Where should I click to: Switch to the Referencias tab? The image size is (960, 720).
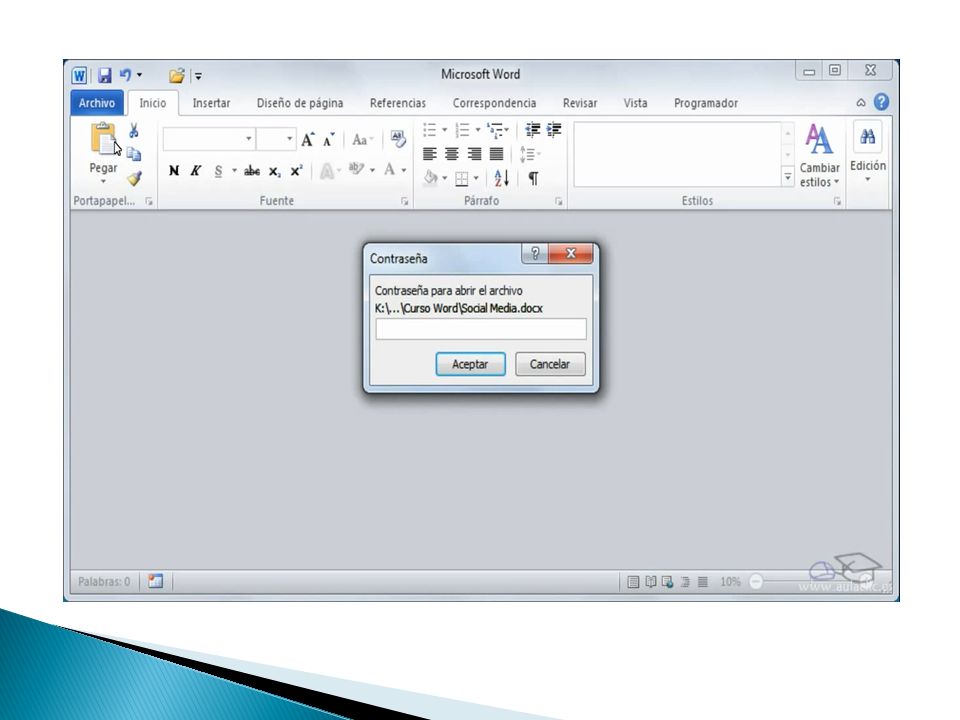(397, 103)
